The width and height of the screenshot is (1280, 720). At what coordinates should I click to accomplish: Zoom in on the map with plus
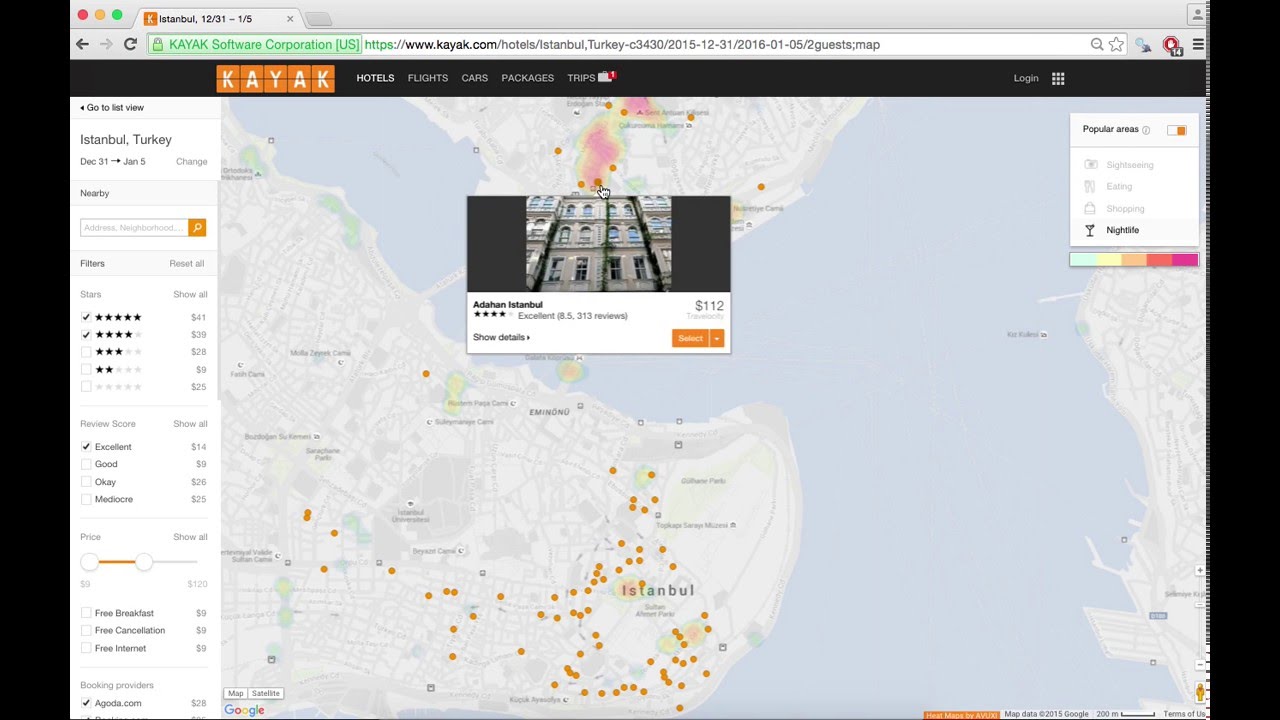click(1200, 571)
